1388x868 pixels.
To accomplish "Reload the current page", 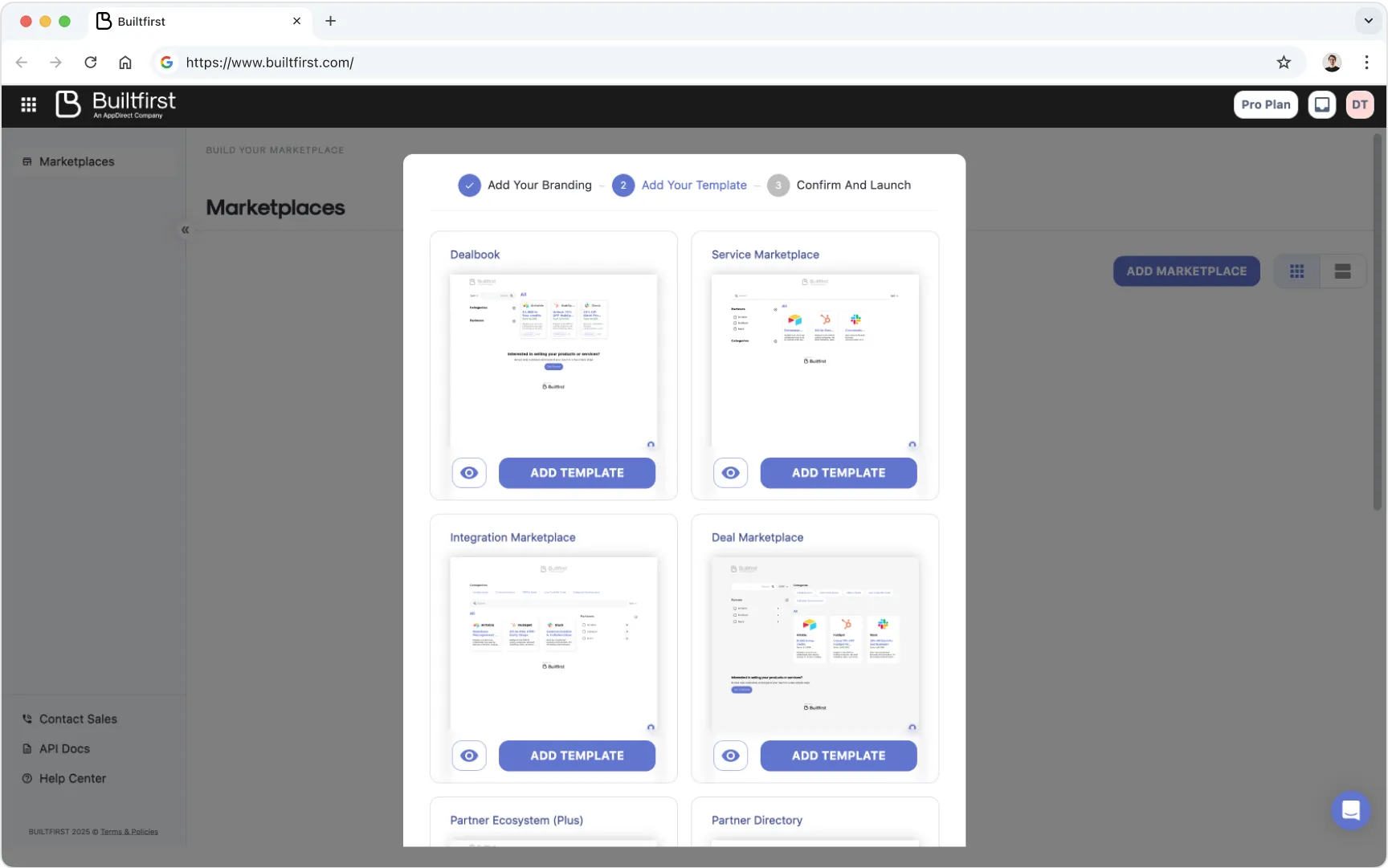I will tap(91, 62).
